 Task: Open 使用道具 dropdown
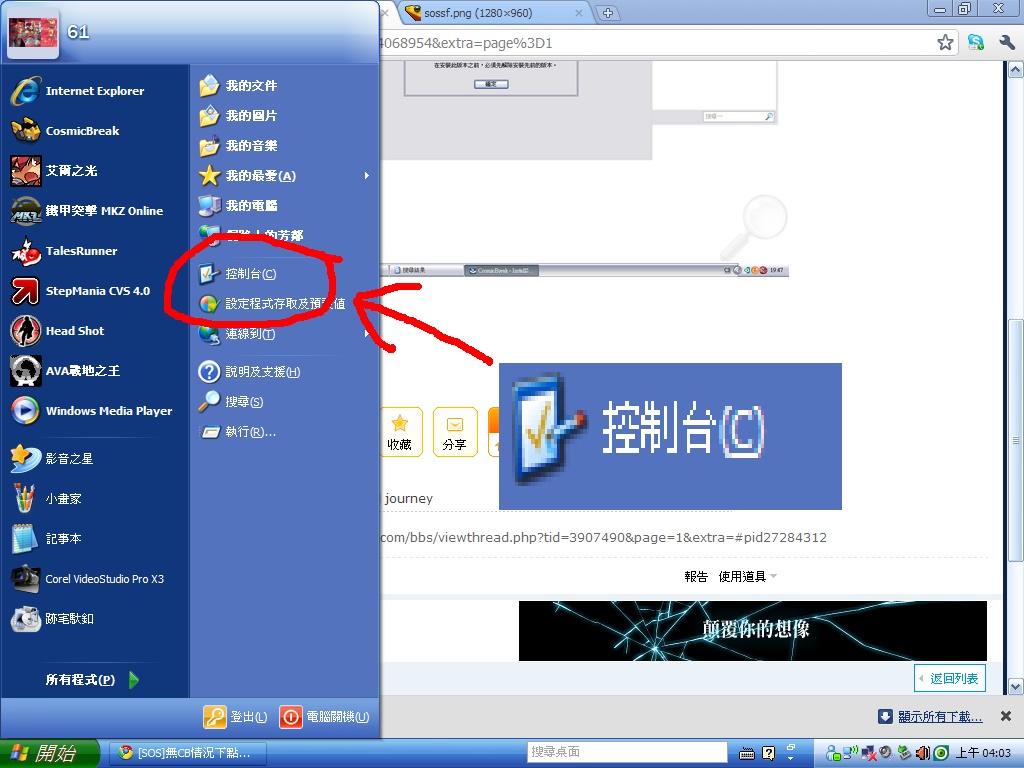[x=748, y=577]
